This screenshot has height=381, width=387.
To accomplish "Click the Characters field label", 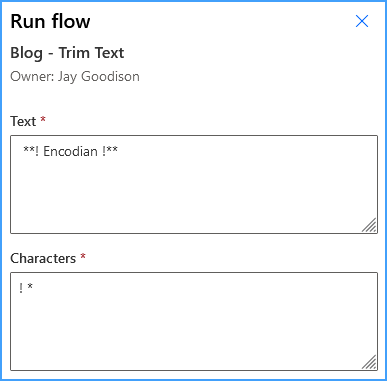I will point(43,258).
